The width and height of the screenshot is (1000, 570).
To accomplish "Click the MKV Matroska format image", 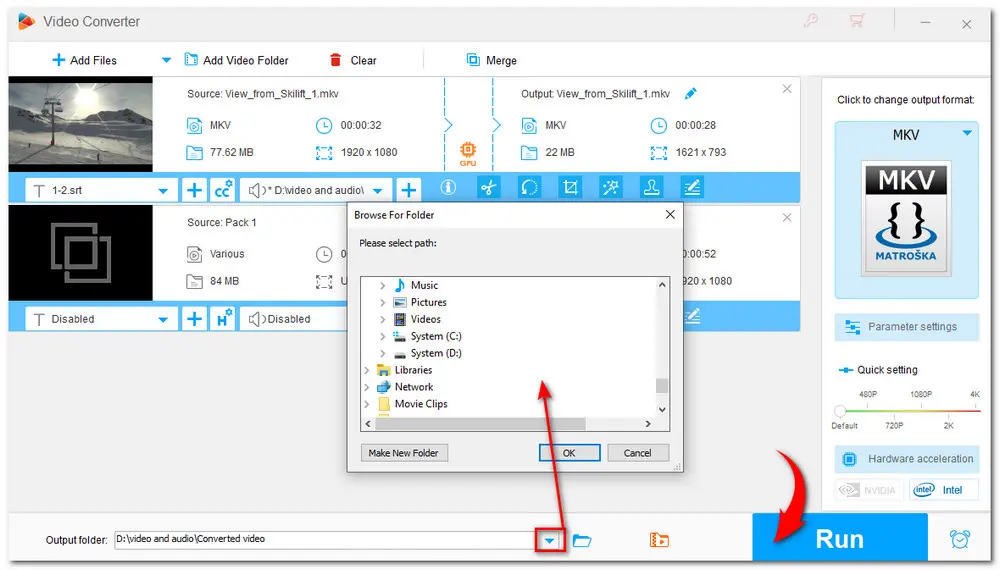I will [x=906, y=218].
